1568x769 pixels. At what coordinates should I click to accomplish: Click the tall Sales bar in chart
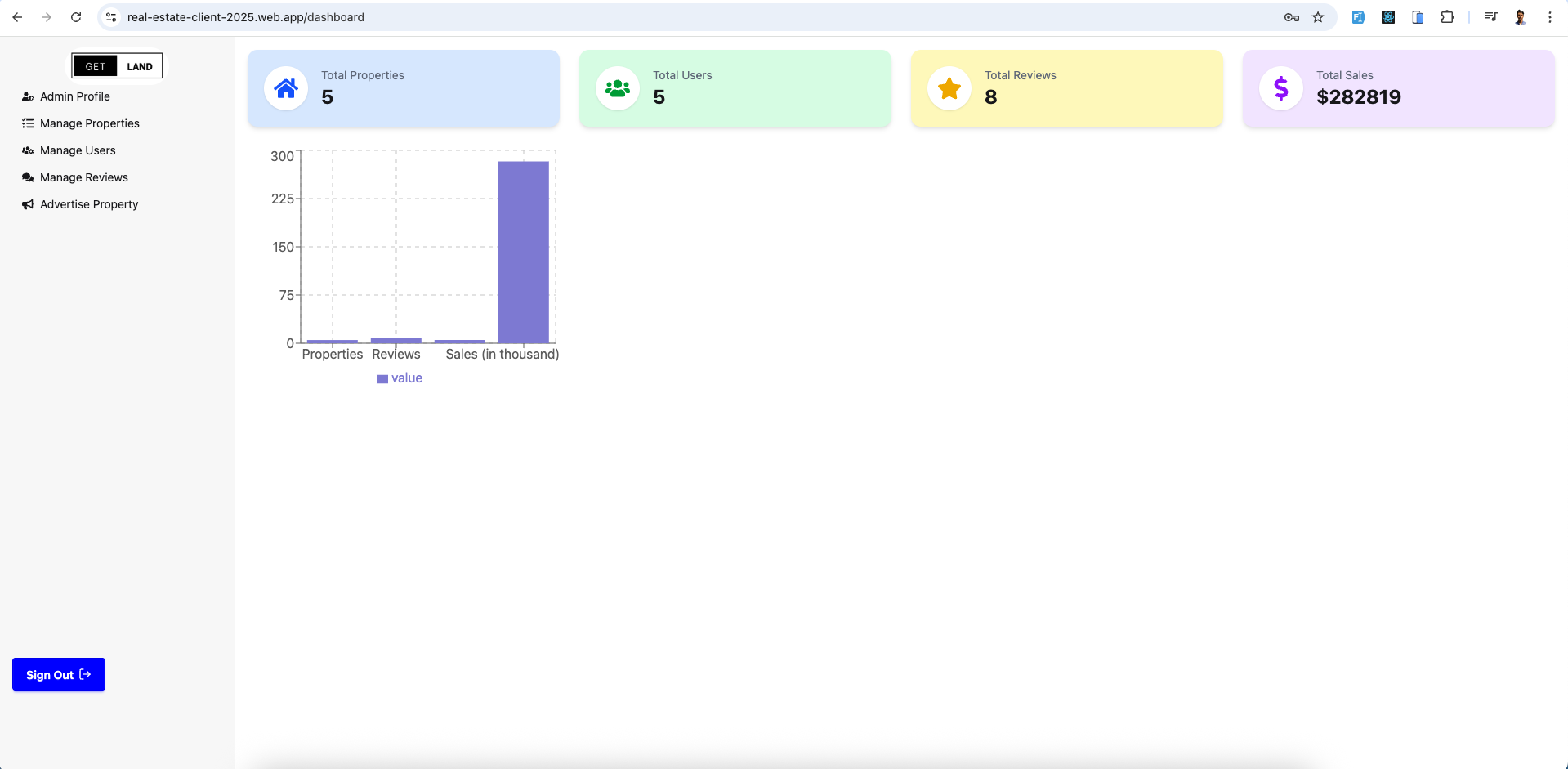pos(524,252)
